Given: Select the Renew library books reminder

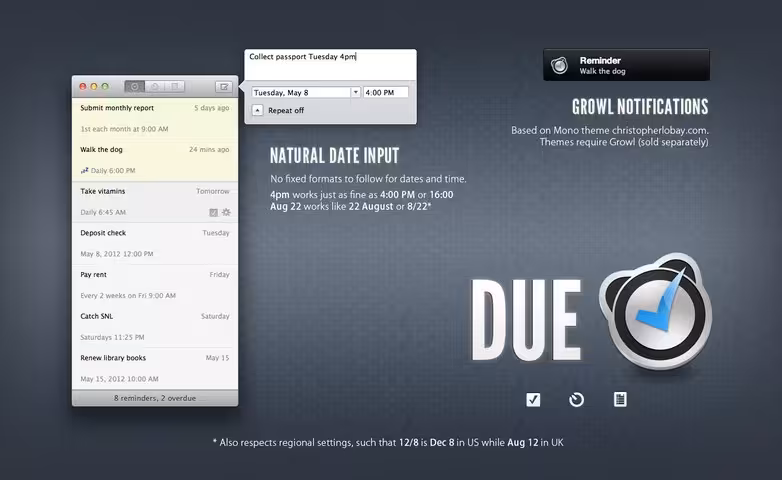Looking at the screenshot, I should (155, 368).
